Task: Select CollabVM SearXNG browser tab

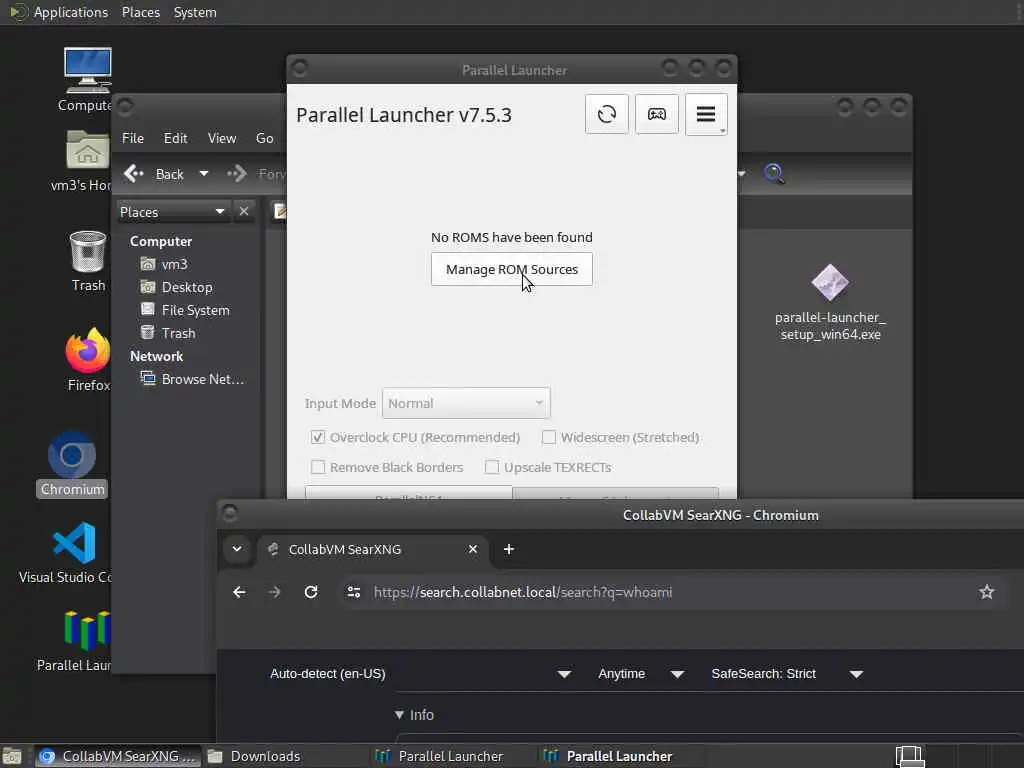Action: (374, 549)
